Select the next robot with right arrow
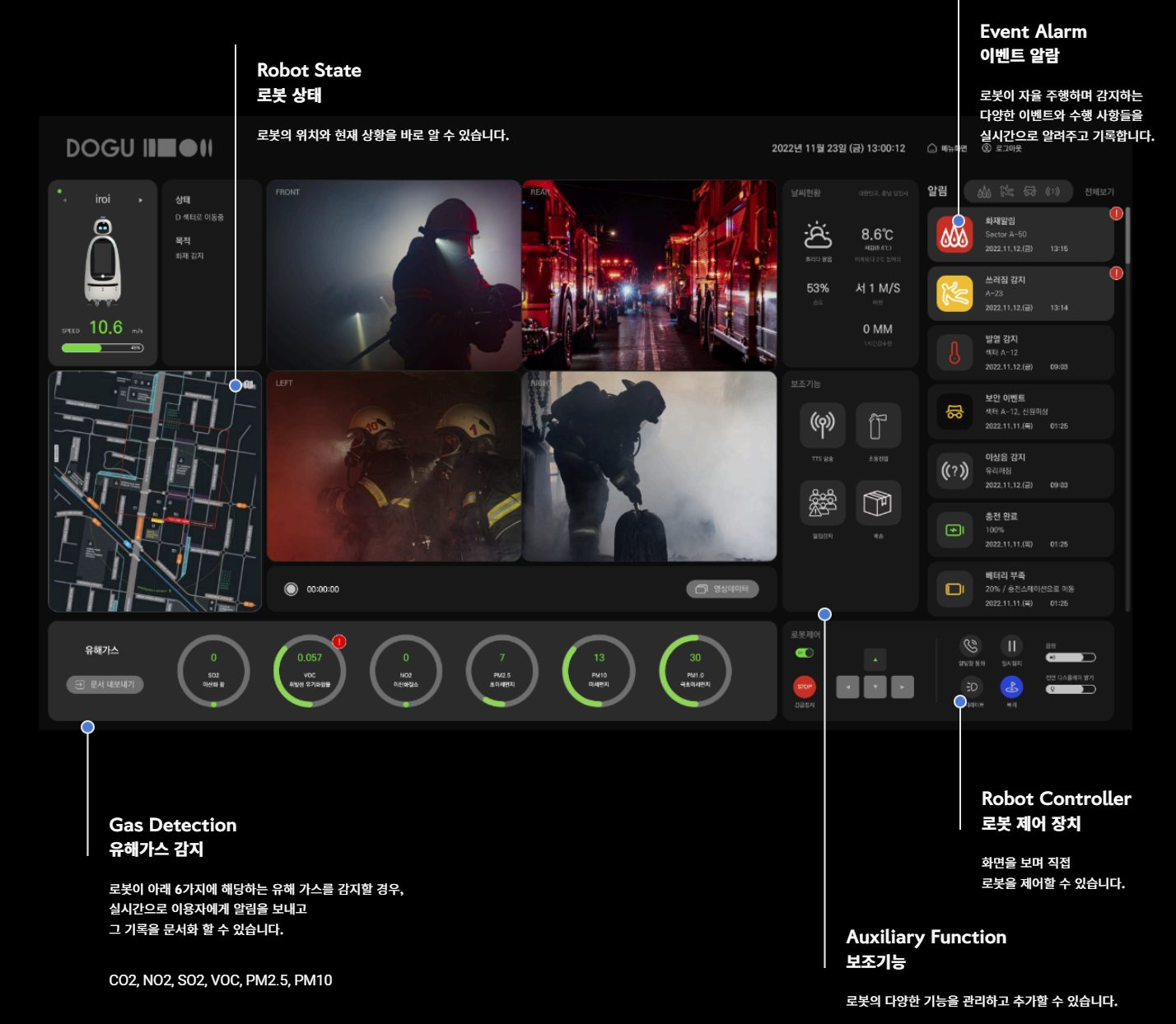1176x1024 pixels. coord(141,200)
